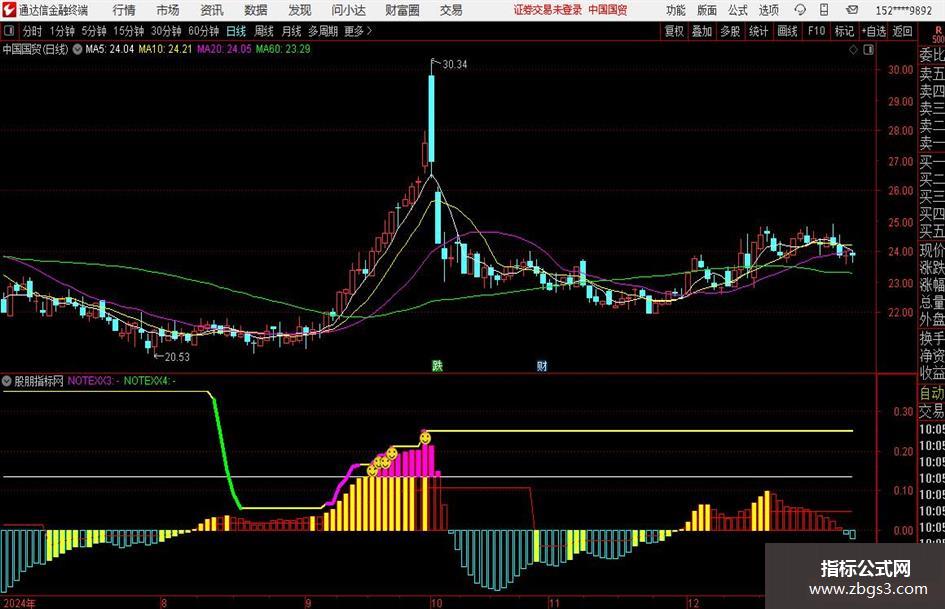The height and width of the screenshot is (609, 945).
Task: Click the 现价 row in quote panel
Action: coord(932,250)
